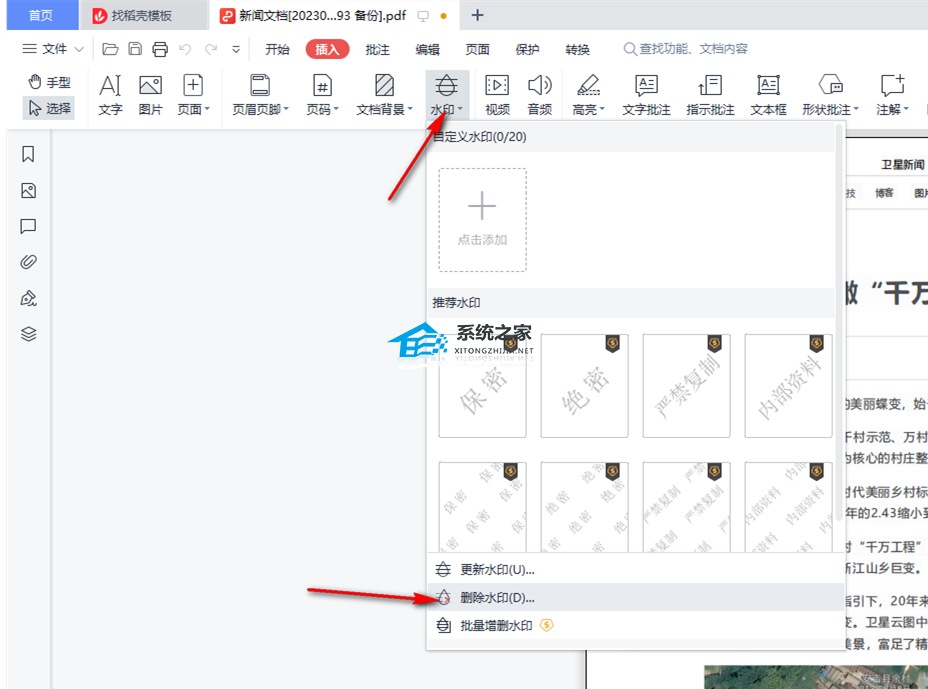
Task: Insert a video with 视频
Action: (x=497, y=95)
